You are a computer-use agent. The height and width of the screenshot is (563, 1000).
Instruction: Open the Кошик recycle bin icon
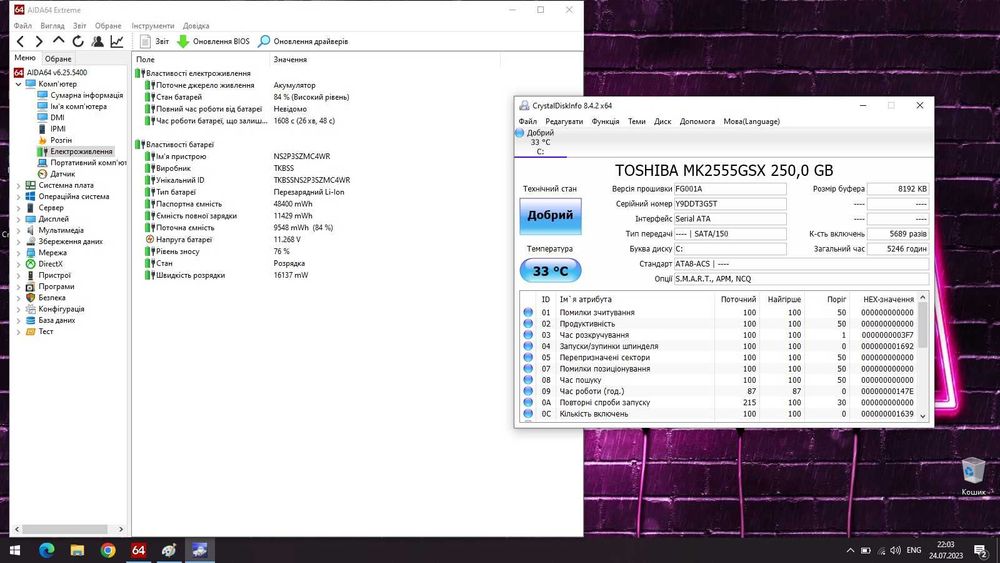click(x=973, y=476)
